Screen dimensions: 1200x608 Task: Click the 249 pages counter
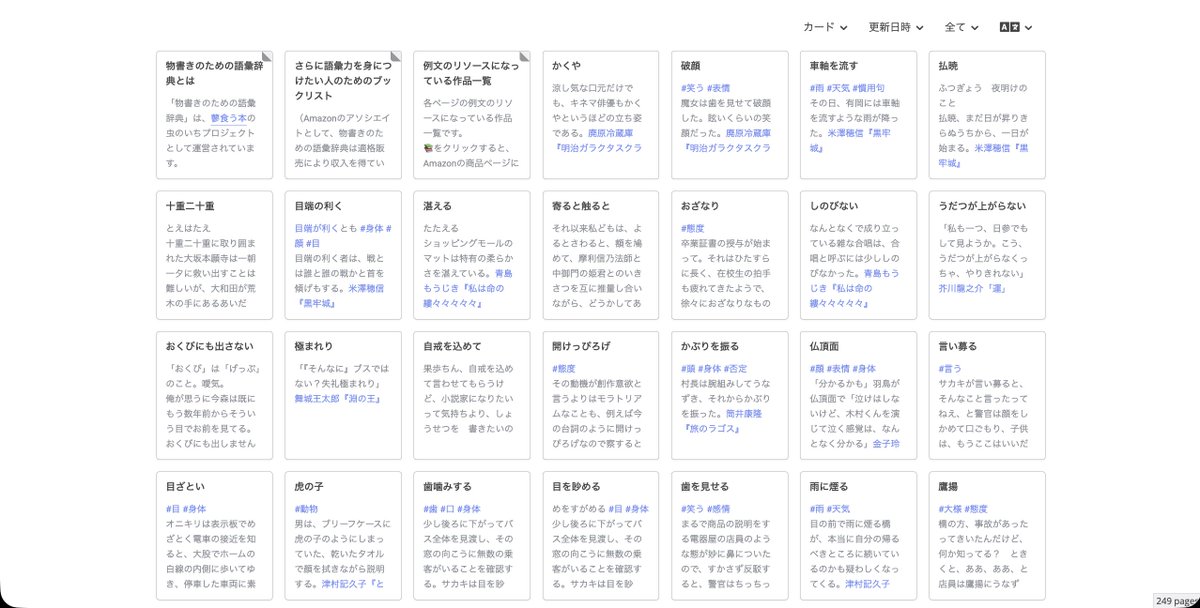[1176, 600]
